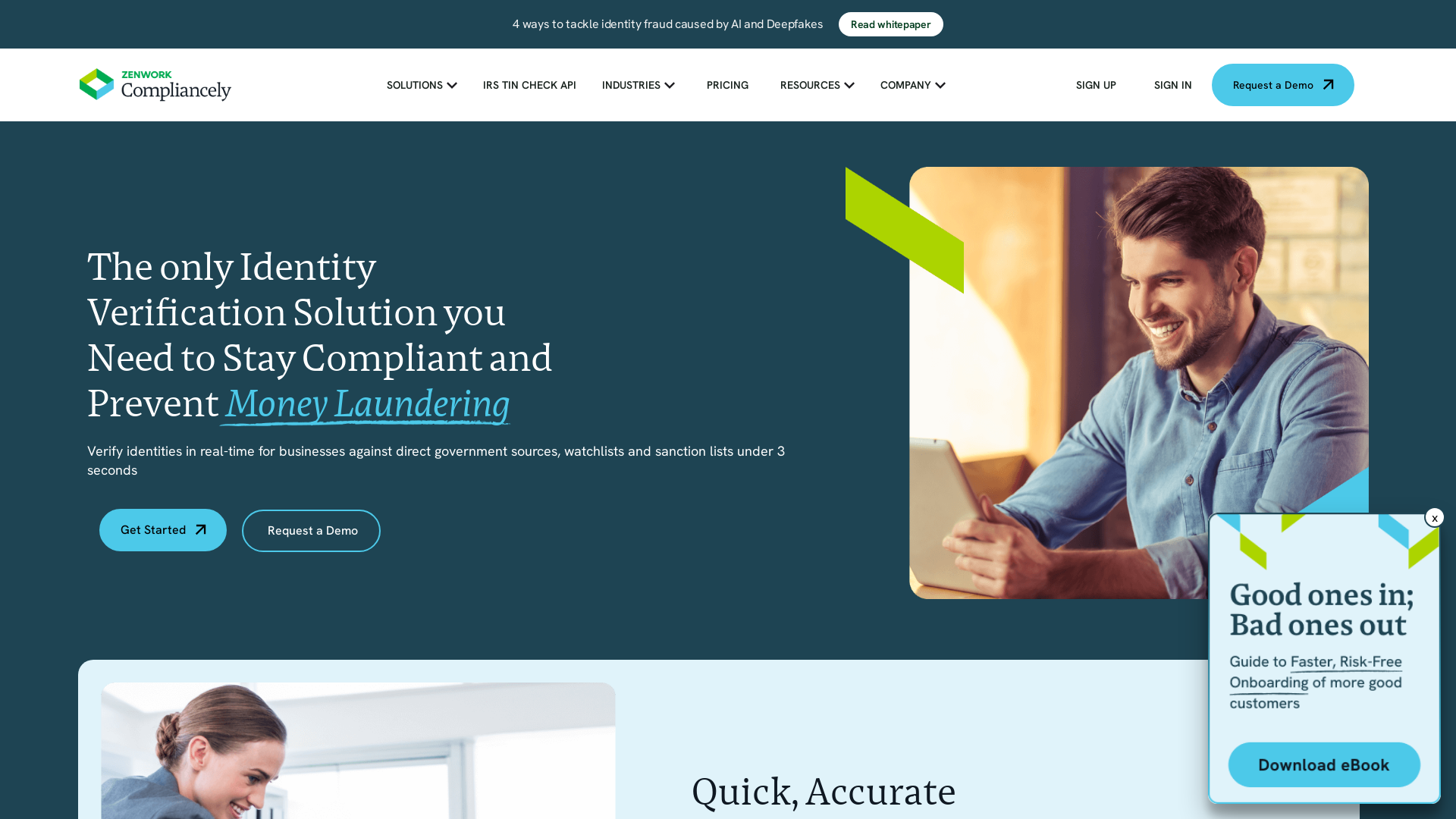Click the Read Whitepaper button

(890, 24)
